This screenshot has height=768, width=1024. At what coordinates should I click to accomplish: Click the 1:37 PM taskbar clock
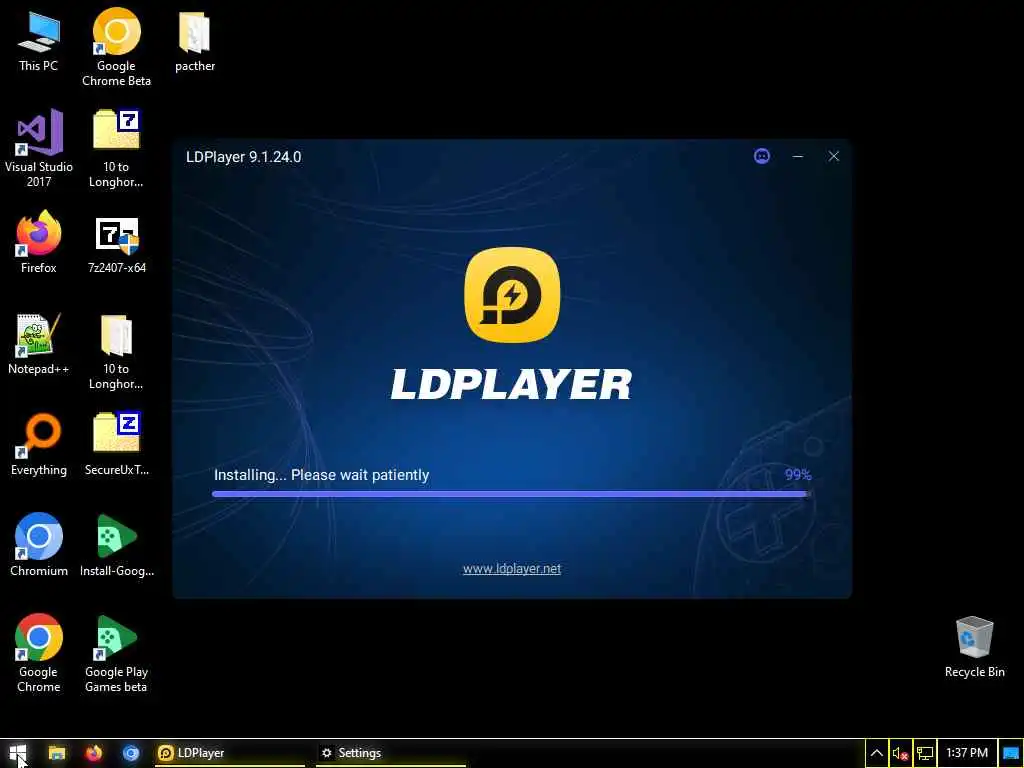967,753
